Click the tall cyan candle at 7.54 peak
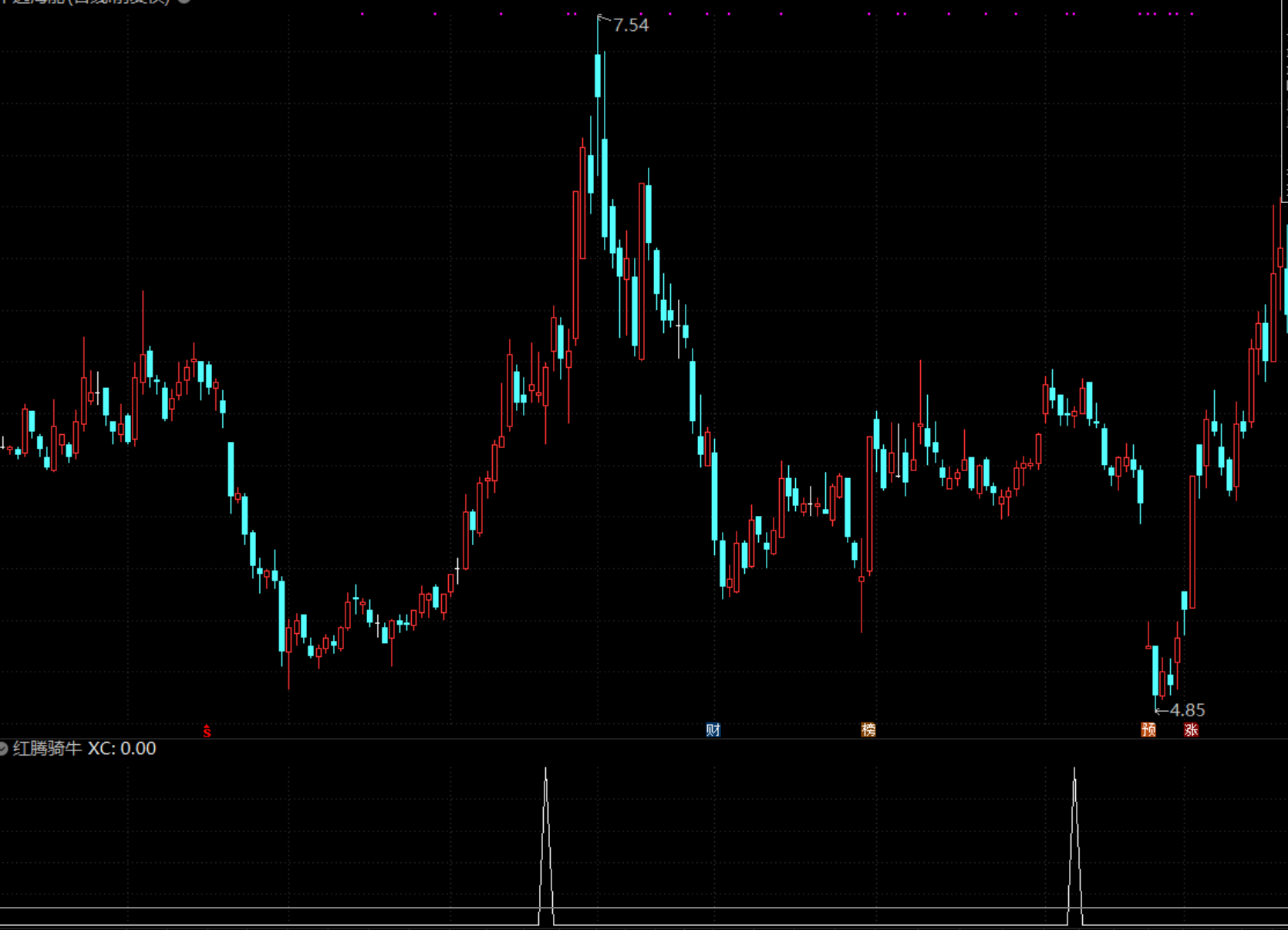This screenshot has width=1288, height=930. point(598,76)
